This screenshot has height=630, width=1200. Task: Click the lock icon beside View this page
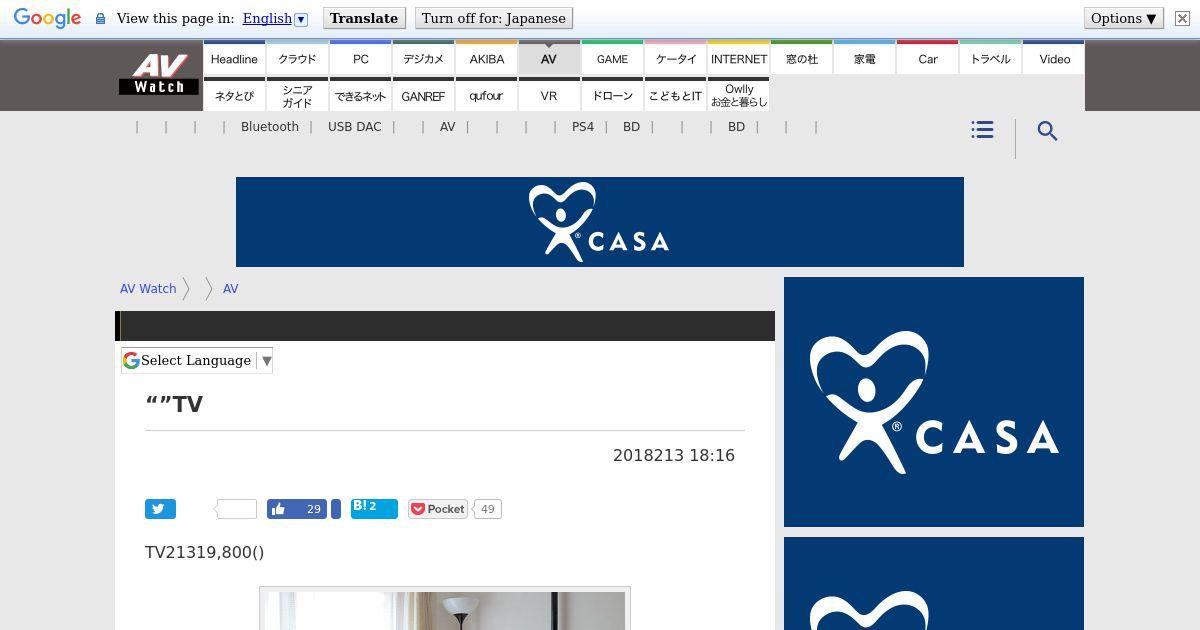[100, 19]
